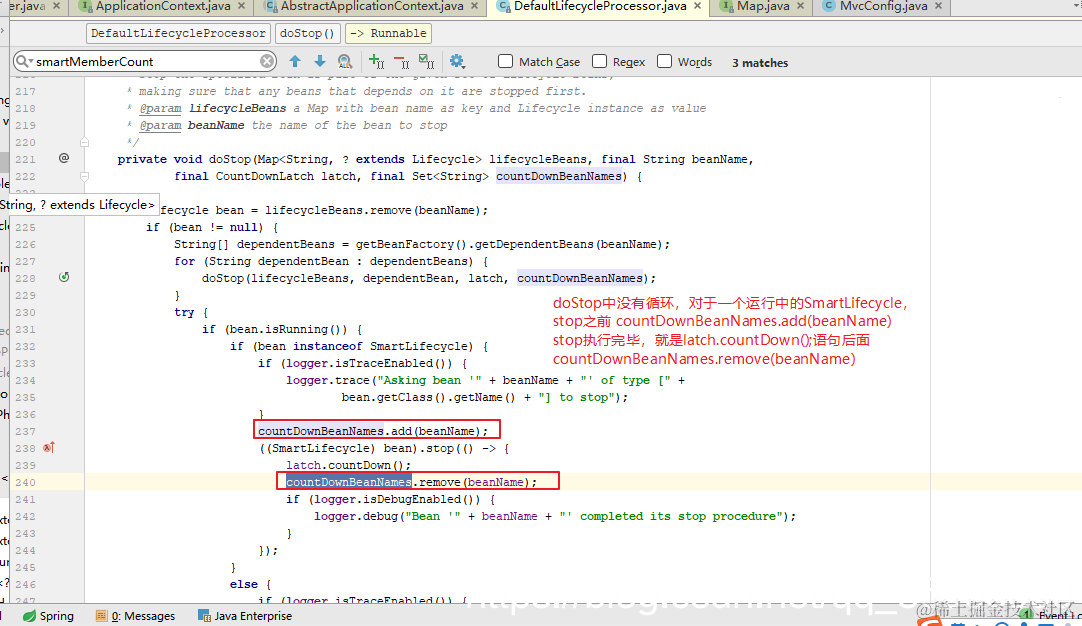
Task: Click getDependentBeans(beanName) call
Action: (569, 244)
